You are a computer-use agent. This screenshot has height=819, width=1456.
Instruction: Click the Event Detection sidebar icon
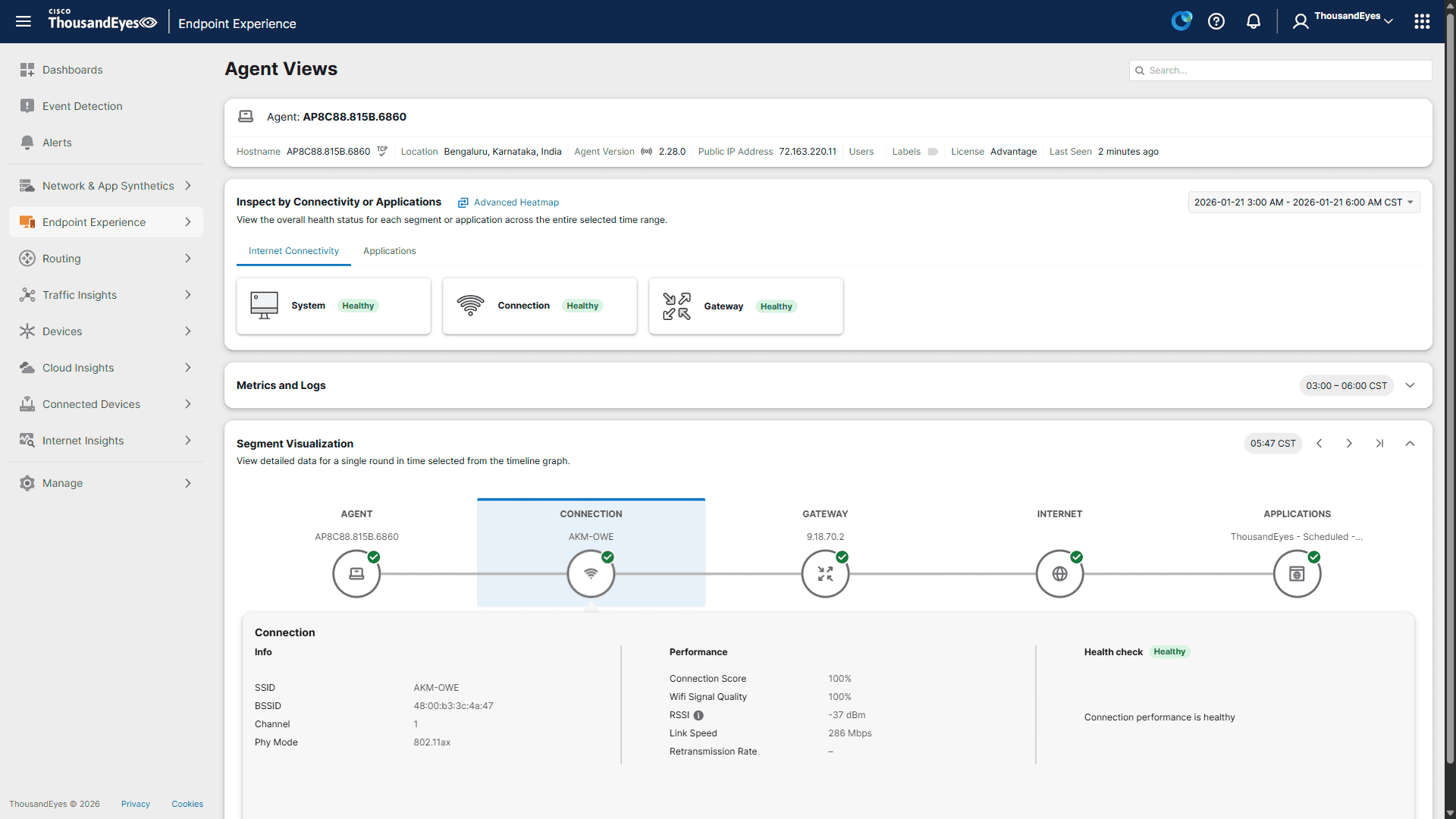coord(27,106)
